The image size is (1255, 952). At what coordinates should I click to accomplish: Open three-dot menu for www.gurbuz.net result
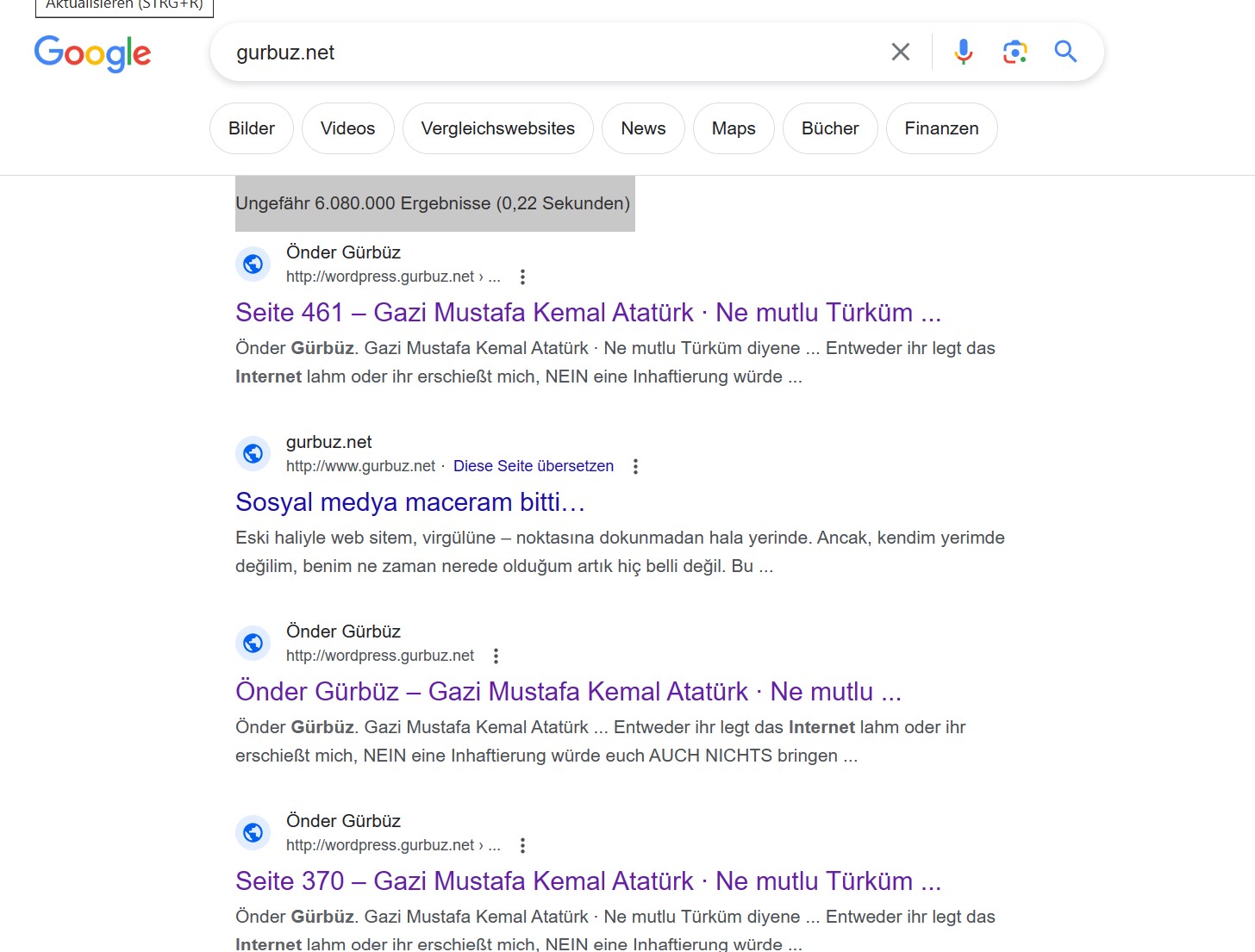[x=635, y=466]
